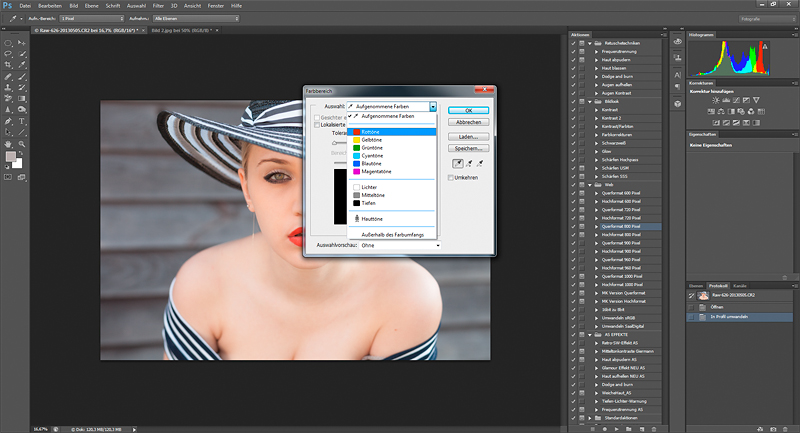Set history brush source at Öffnen state
Viewport: 800px width, 433px height.
691,307
